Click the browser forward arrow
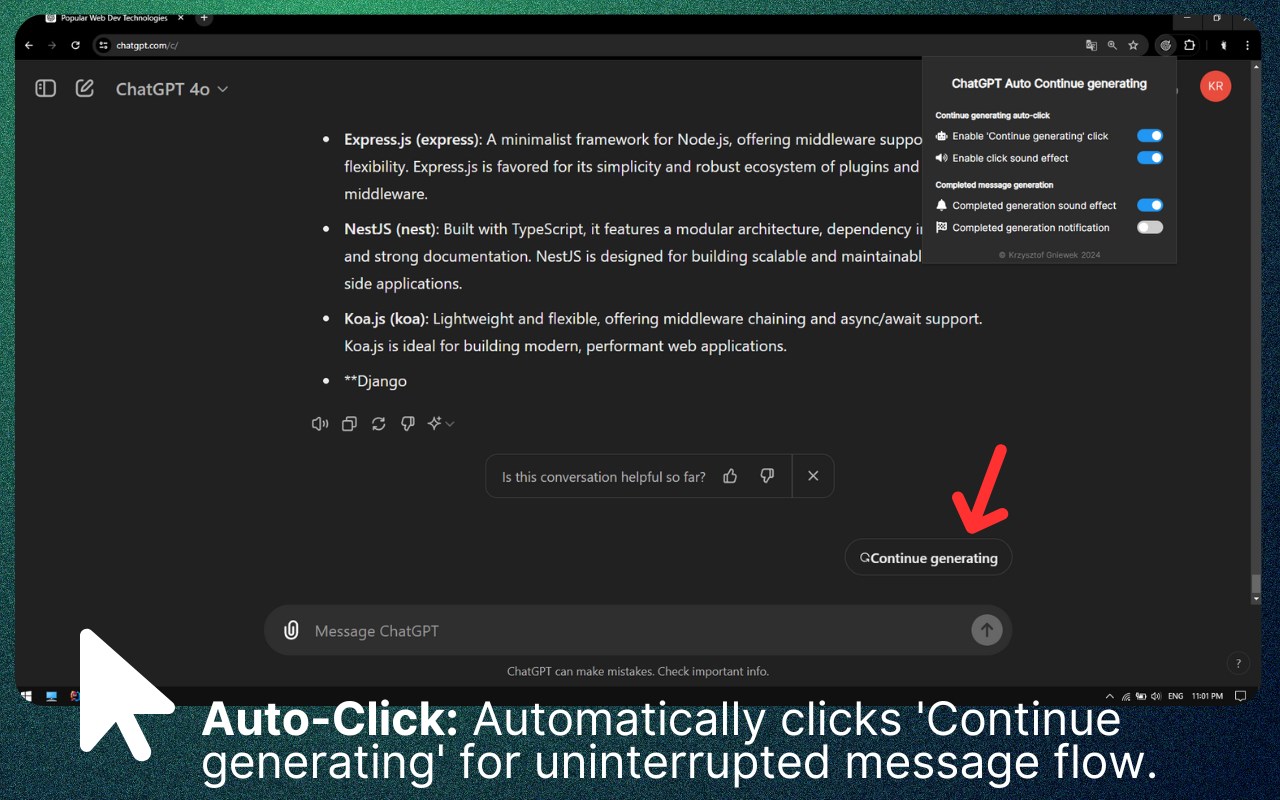The width and height of the screenshot is (1280, 800). tap(52, 45)
